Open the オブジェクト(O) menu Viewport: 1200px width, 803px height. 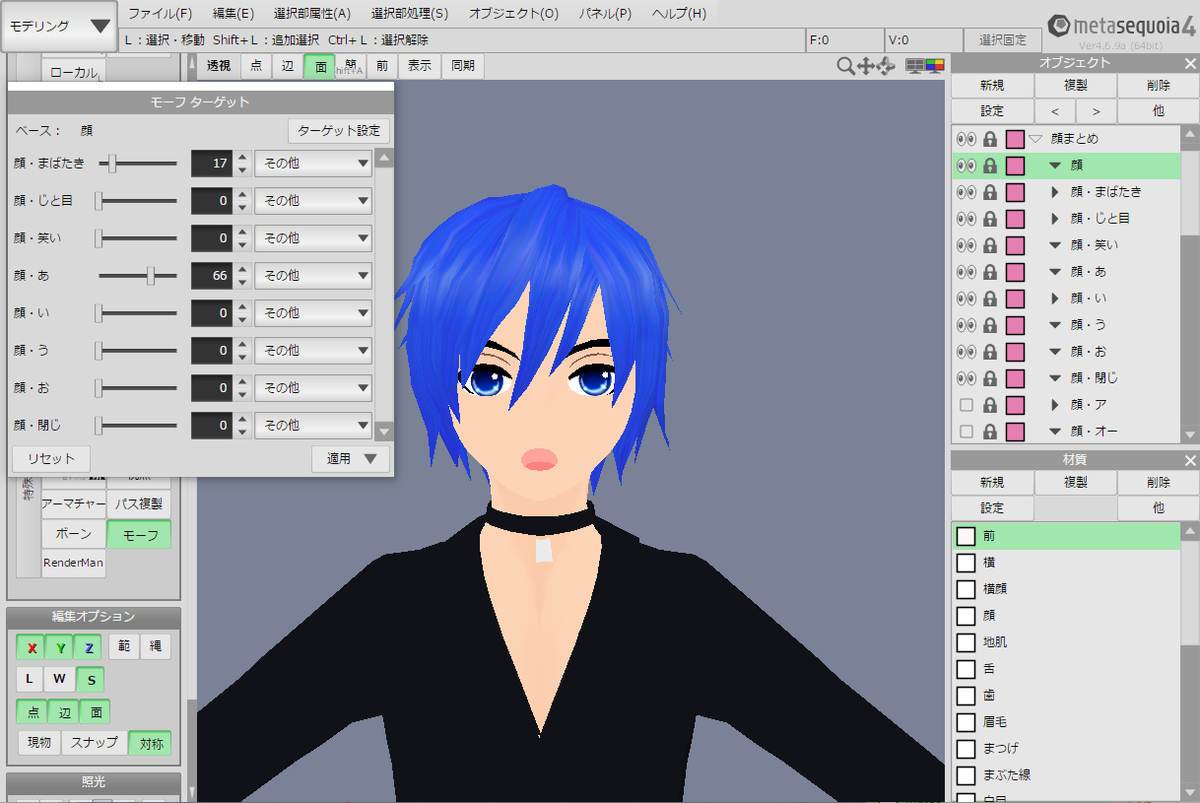tap(514, 14)
